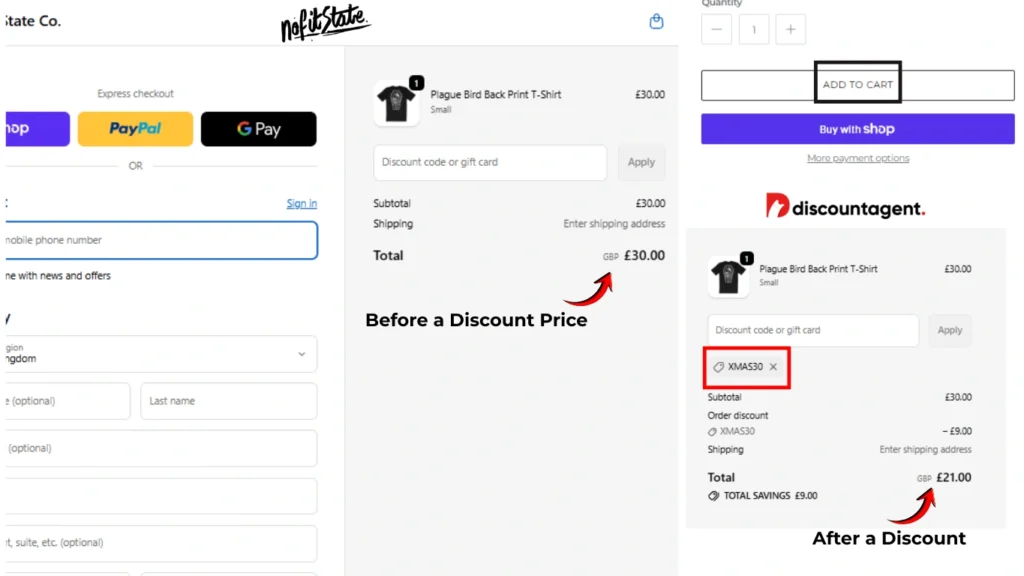Open More payment options link
Image resolution: width=1024 pixels, height=576 pixels.
pyautogui.click(x=857, y=158)
